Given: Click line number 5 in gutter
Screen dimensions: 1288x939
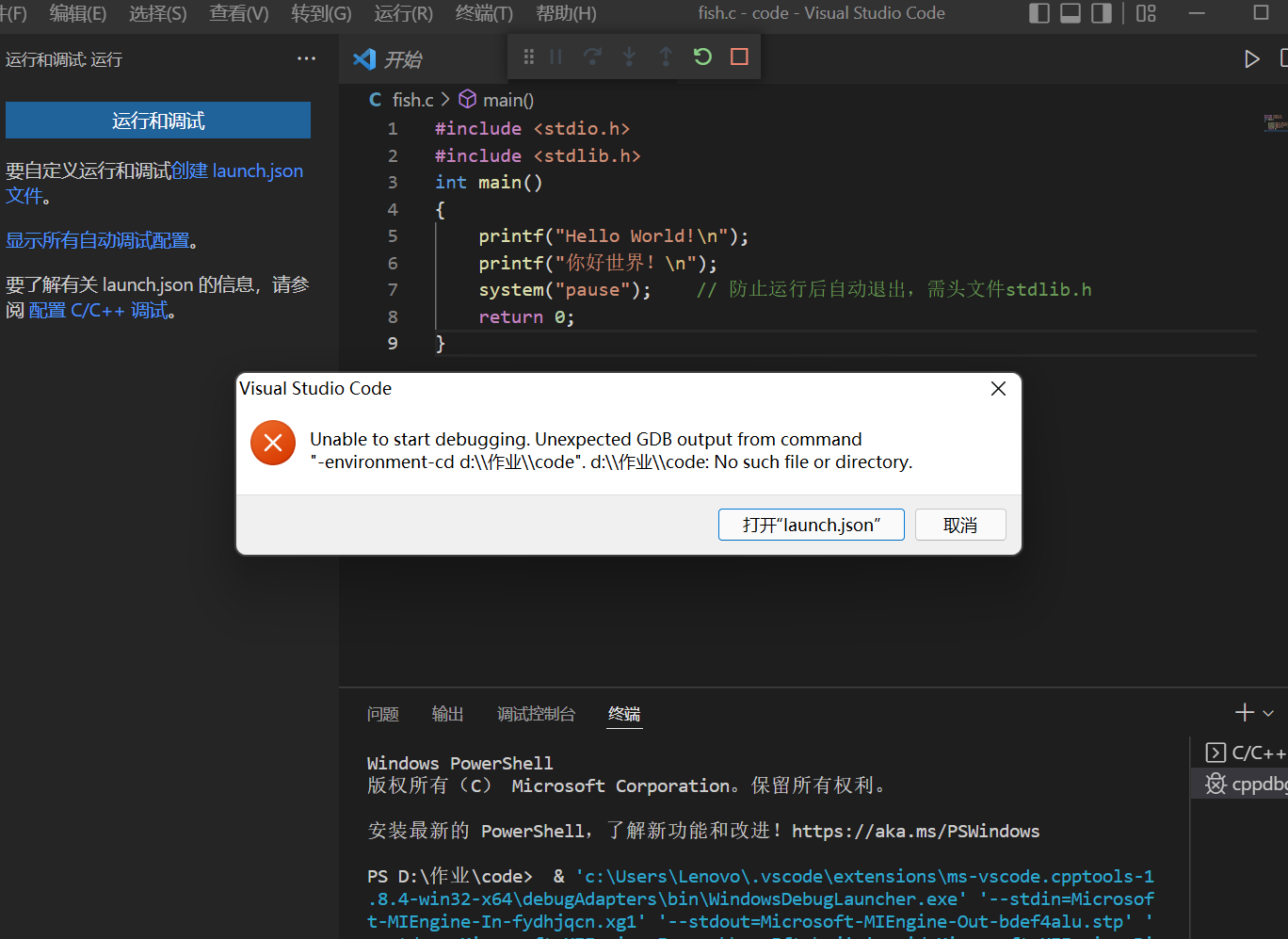Looking at the screenshot, I should [393, 236].
